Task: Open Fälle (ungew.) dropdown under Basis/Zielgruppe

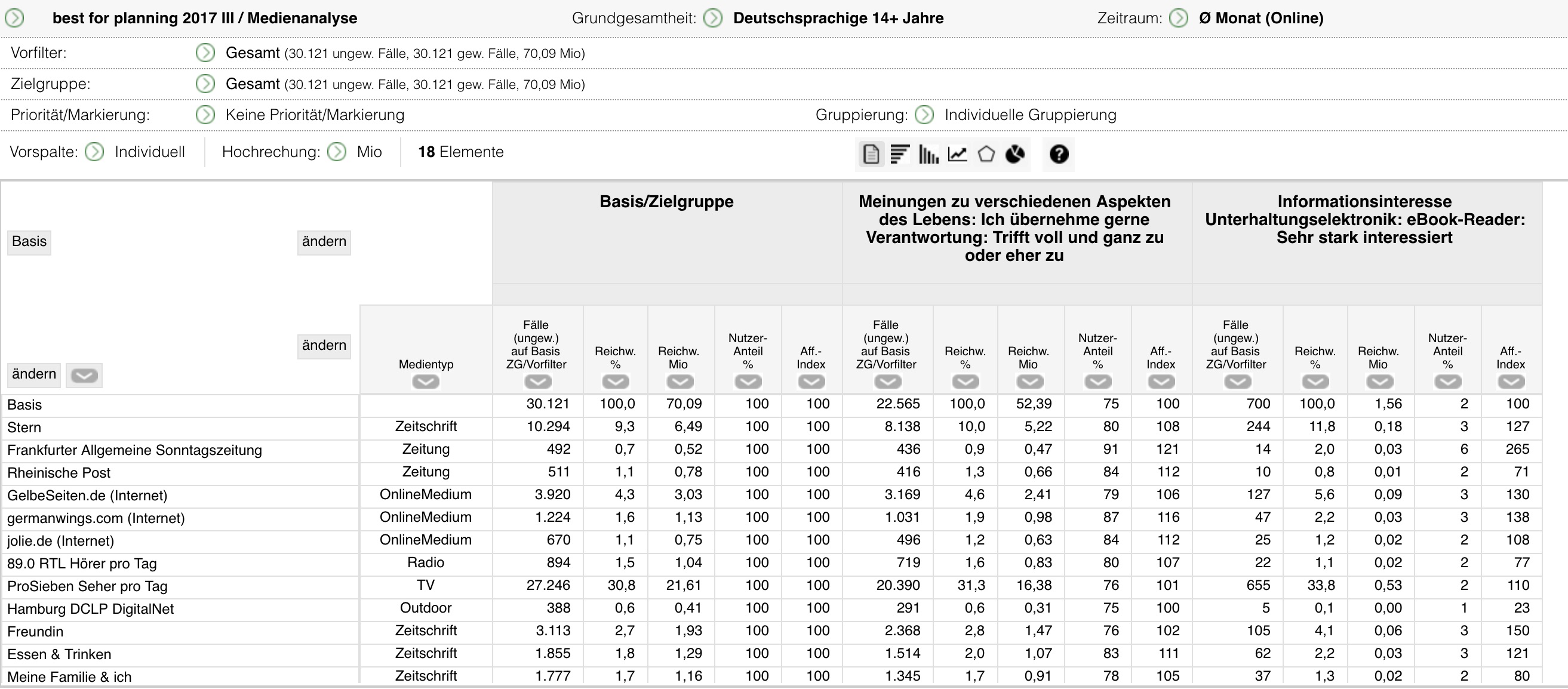Action: pos(538,382)
